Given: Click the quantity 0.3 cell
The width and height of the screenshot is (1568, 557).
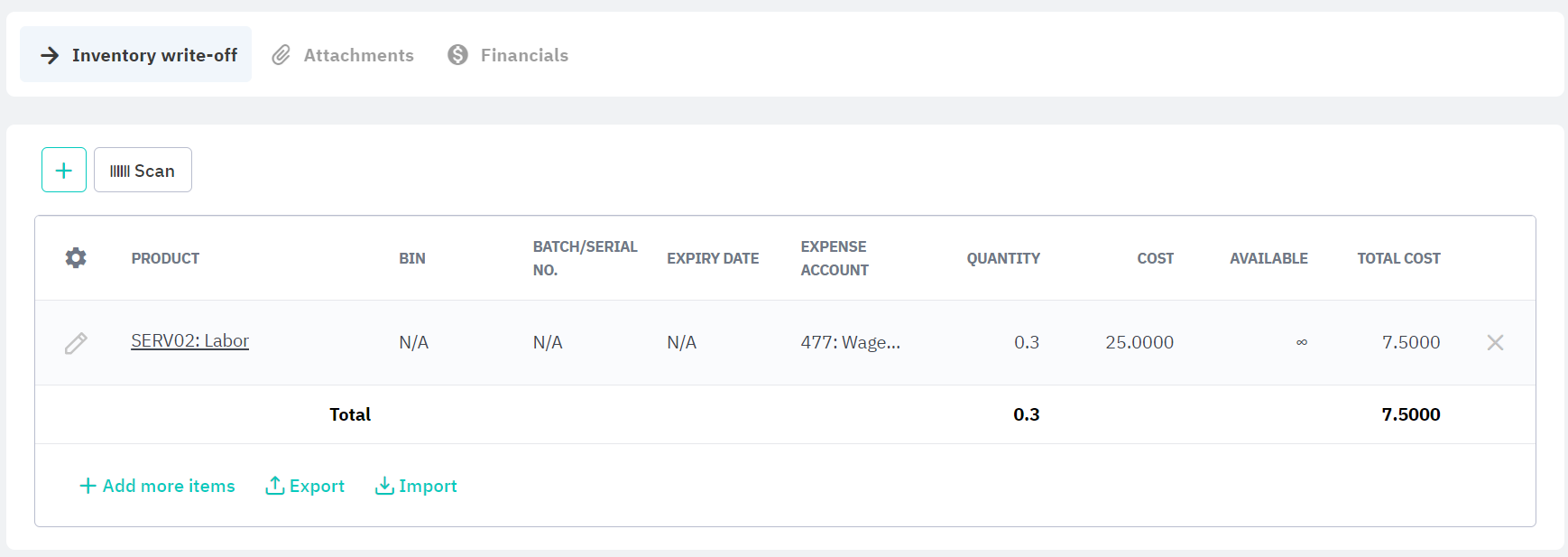Looking at the screenshot, I should click(x=1026, y=342).
